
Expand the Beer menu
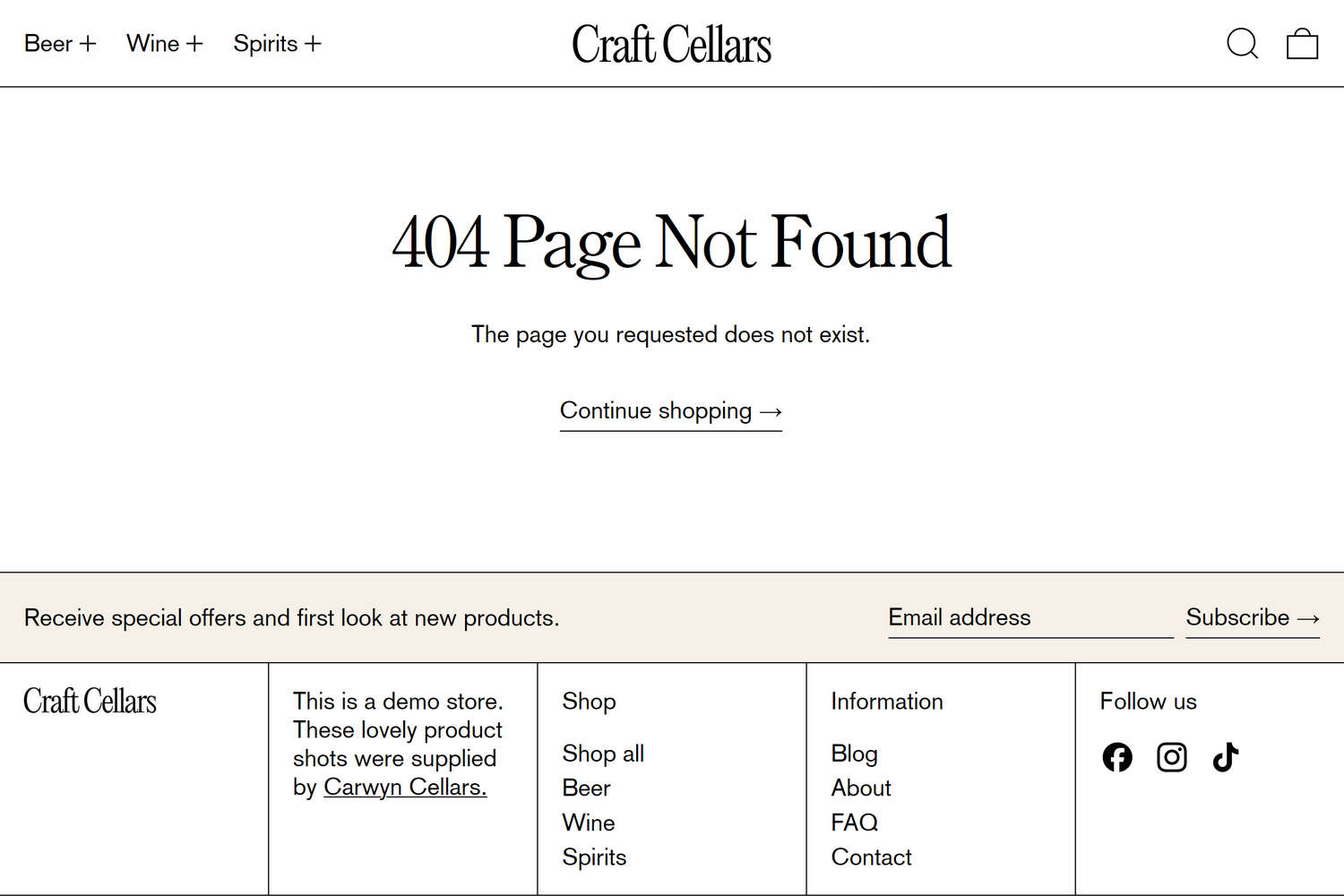[x=59, y=43]
